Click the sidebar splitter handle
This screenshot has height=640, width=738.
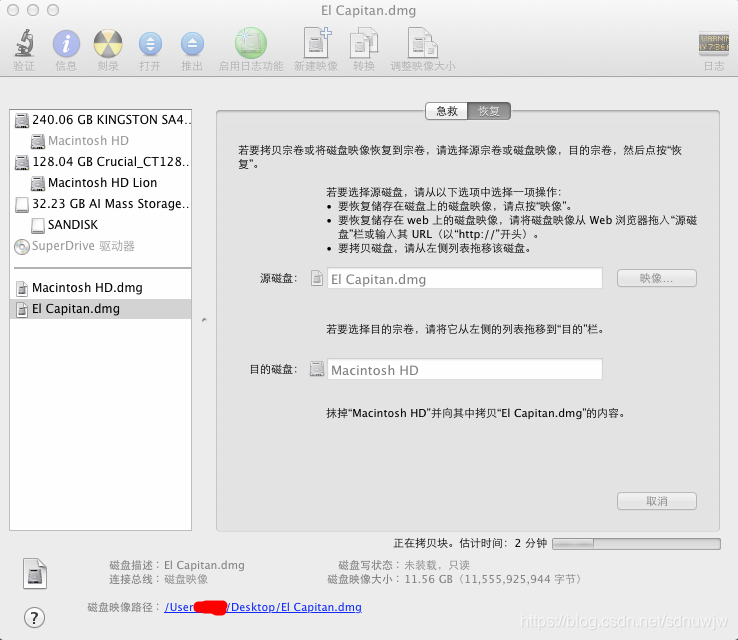(x=204, y=320)
